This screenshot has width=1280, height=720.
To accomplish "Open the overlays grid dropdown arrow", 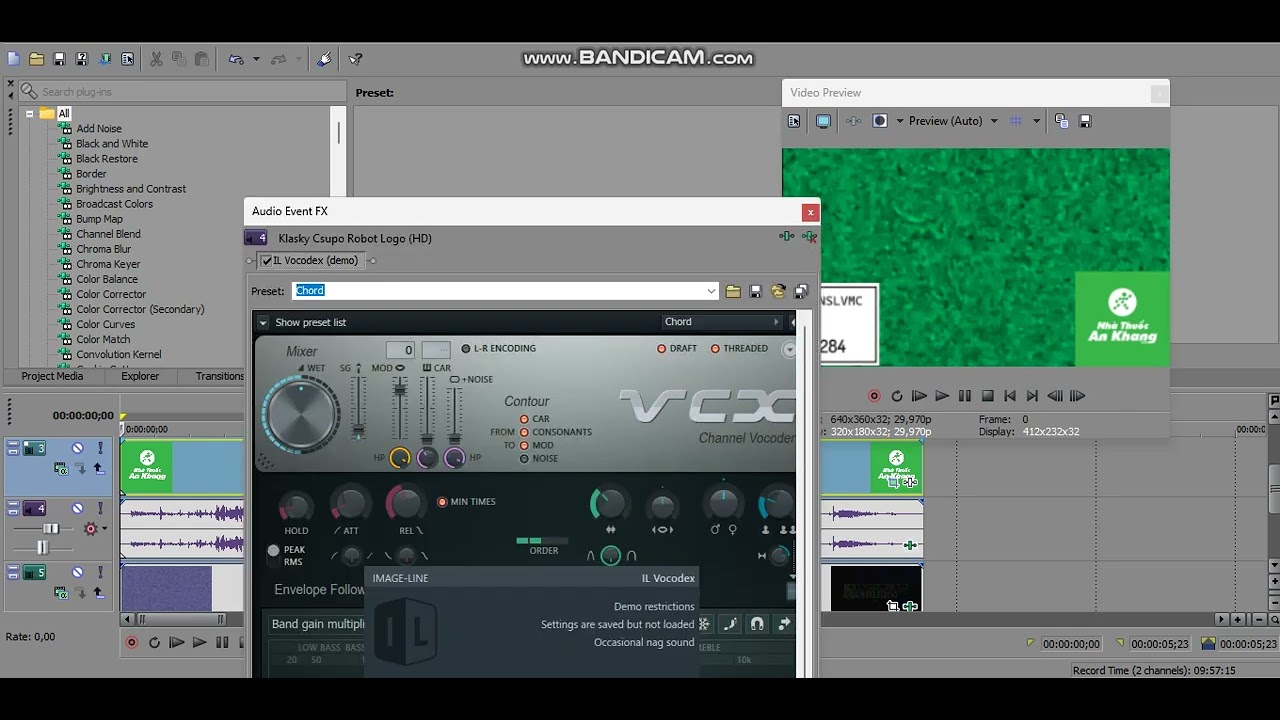I will [1036, 121].
